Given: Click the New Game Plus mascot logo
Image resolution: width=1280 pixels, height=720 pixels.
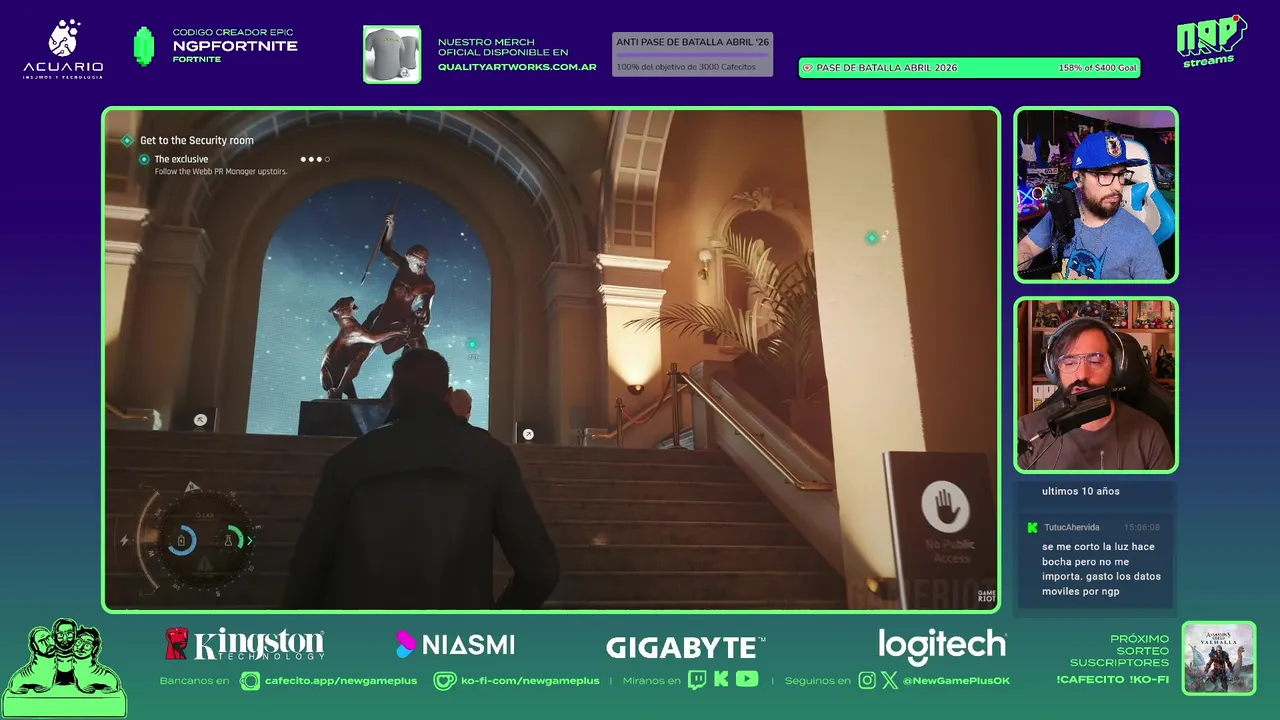Looking at the screenshot, I should tap(65, 667).
